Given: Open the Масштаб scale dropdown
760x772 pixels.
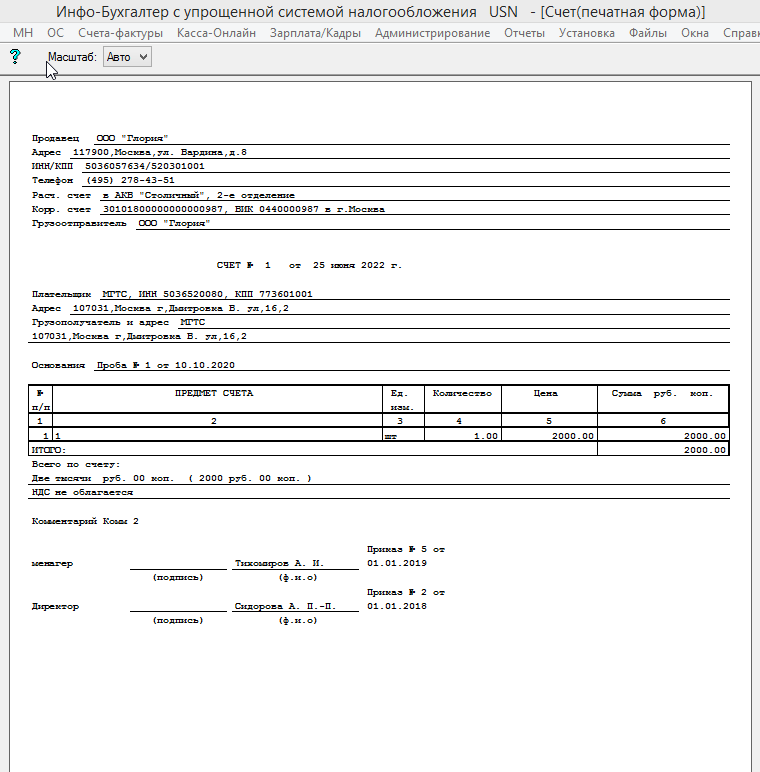Looking at the screenshot, I should point(127,57).
